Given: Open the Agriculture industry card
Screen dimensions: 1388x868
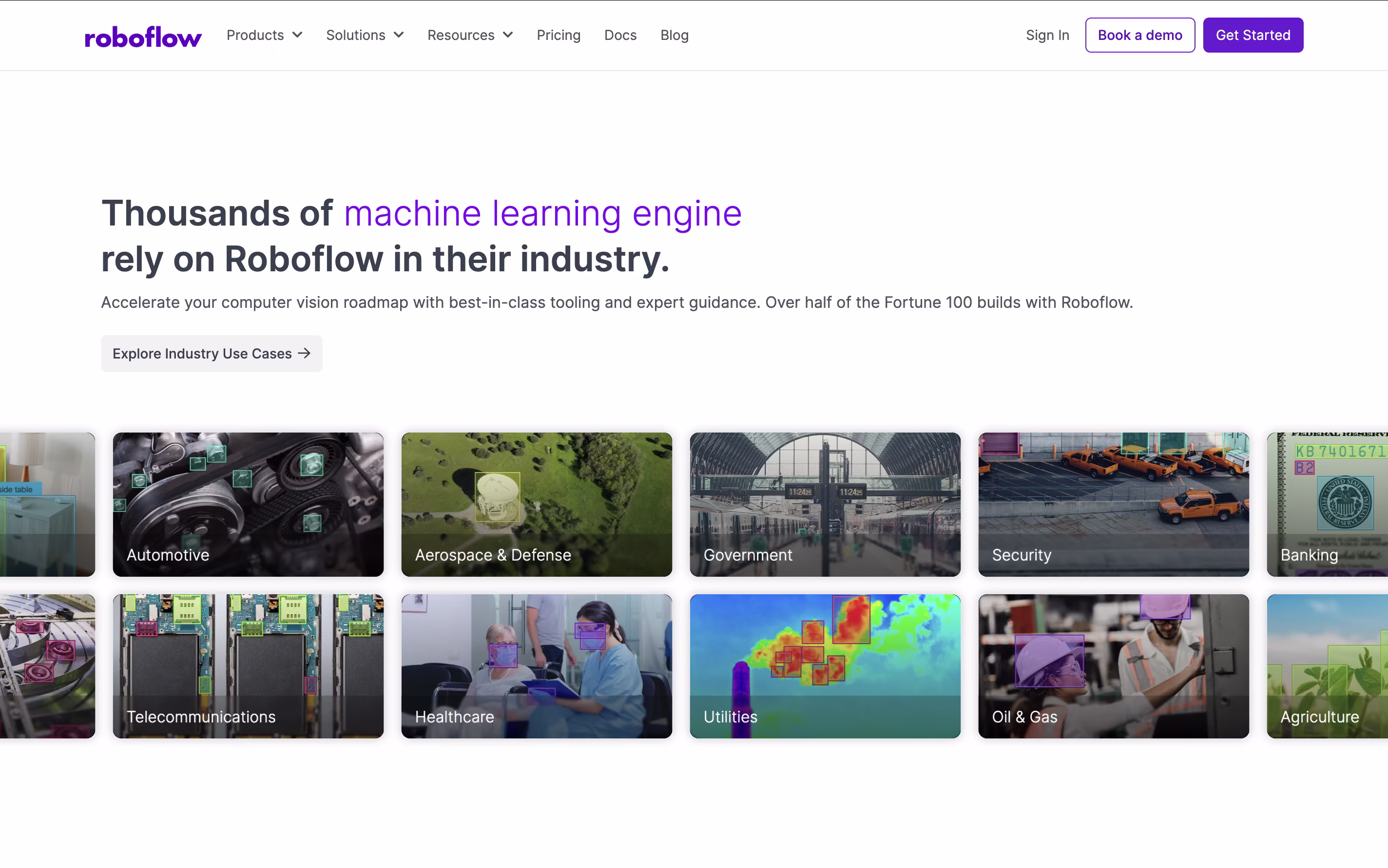Looking at the screenshot, I should 1327,666.
